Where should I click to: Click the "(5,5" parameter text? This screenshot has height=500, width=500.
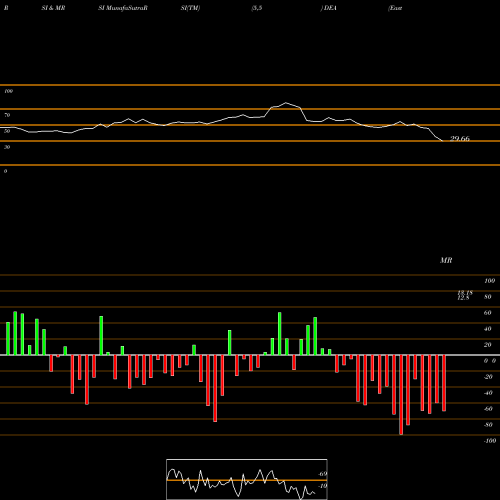point(257,8)
